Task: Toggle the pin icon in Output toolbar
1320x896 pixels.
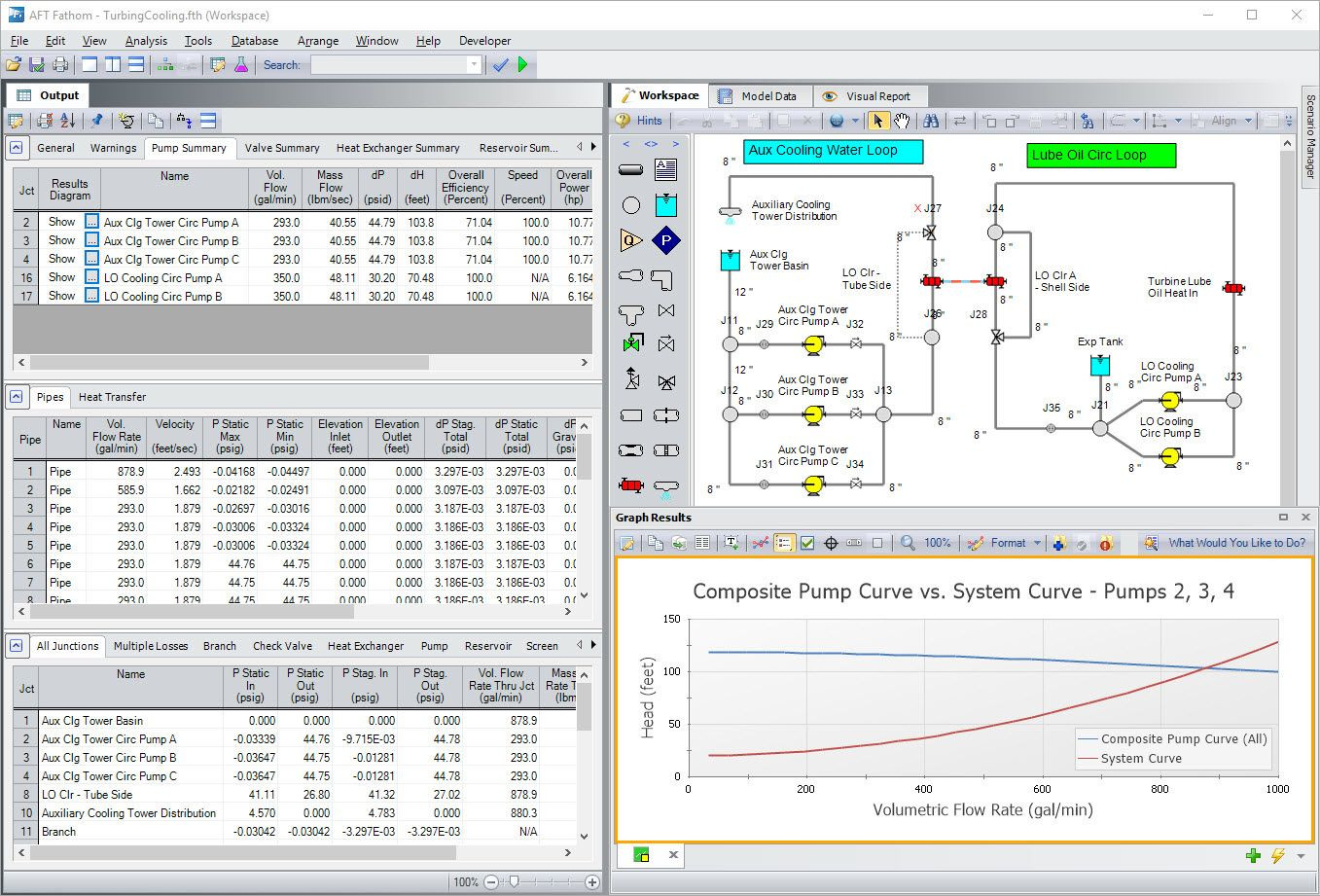Action: point(96,121)
